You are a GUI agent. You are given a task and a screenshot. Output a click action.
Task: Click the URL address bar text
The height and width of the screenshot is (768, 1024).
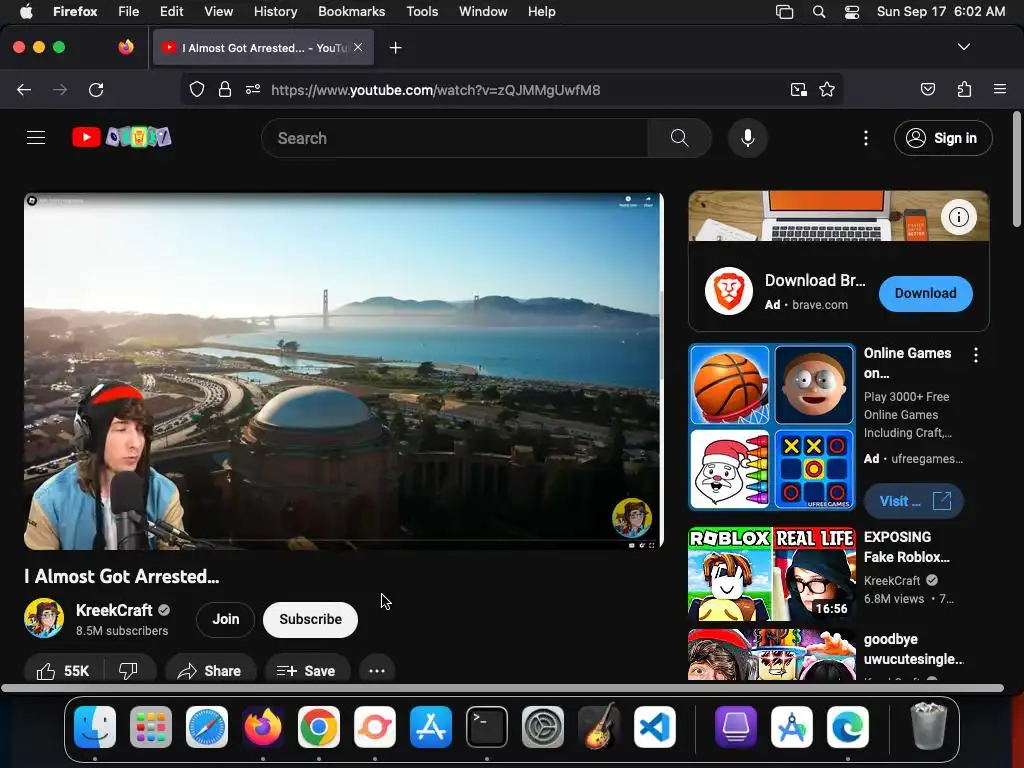pyautogui.click(x=436, y=90)
